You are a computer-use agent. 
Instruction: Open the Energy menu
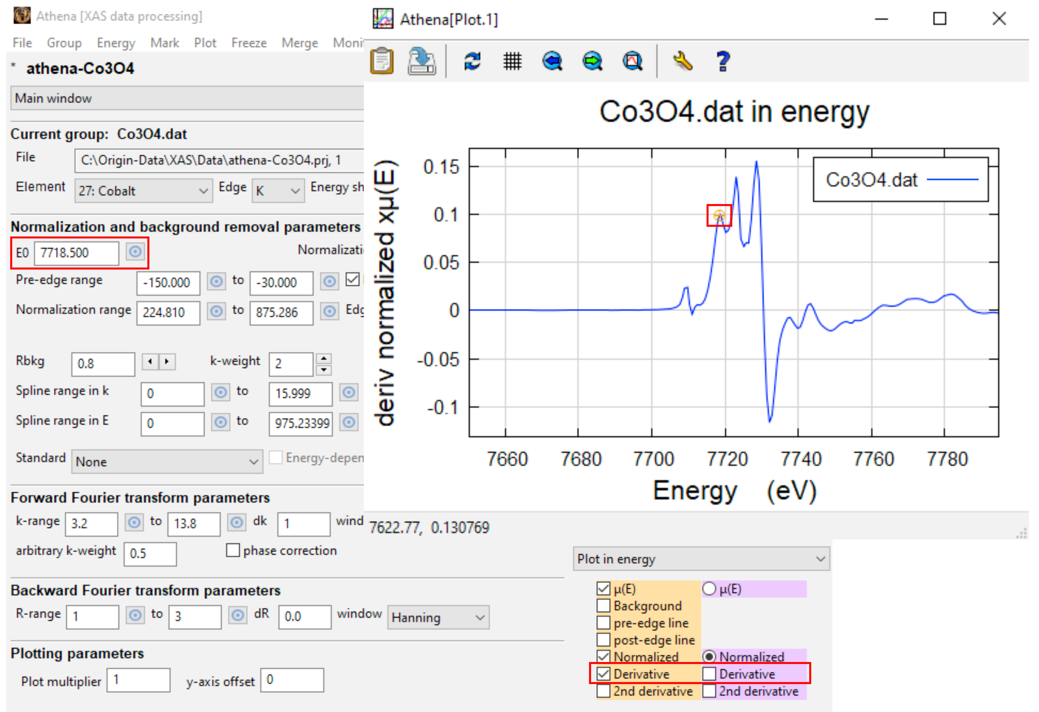point(116,42)
